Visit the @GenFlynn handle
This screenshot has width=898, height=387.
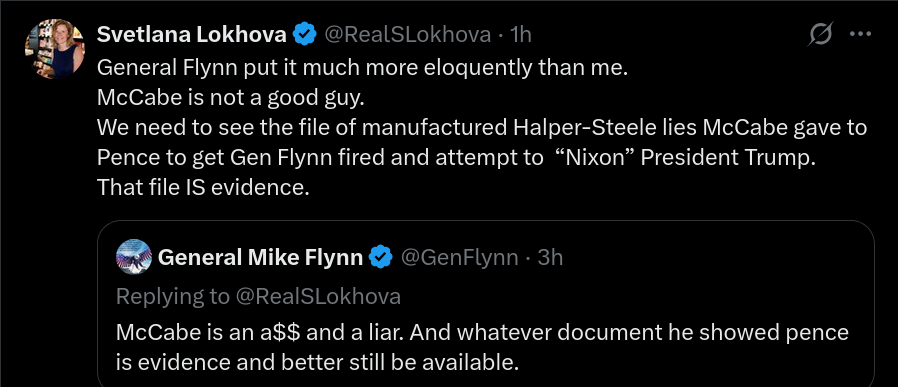(x=459, y=258)
